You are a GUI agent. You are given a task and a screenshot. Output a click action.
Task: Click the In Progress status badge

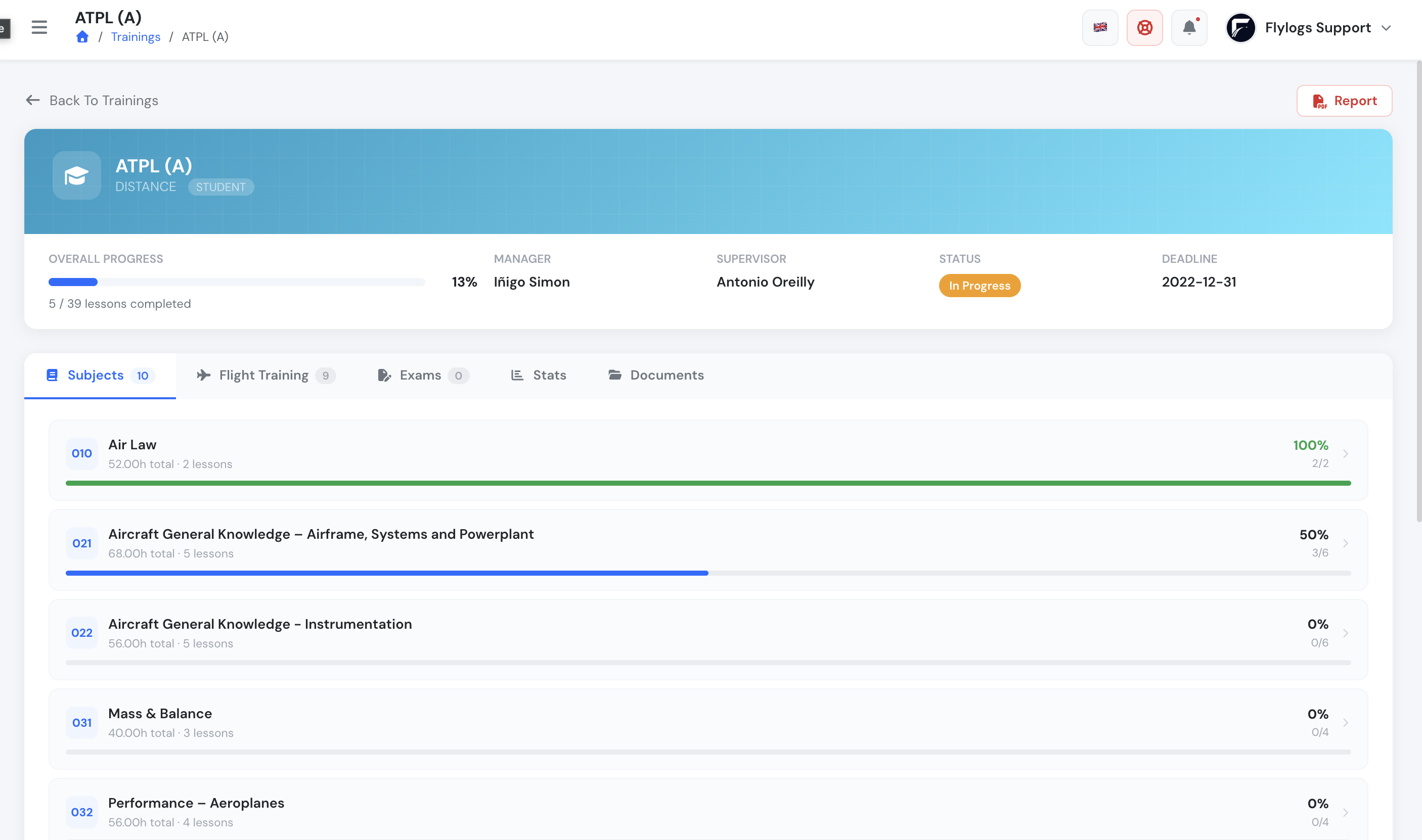coord(979,286)
